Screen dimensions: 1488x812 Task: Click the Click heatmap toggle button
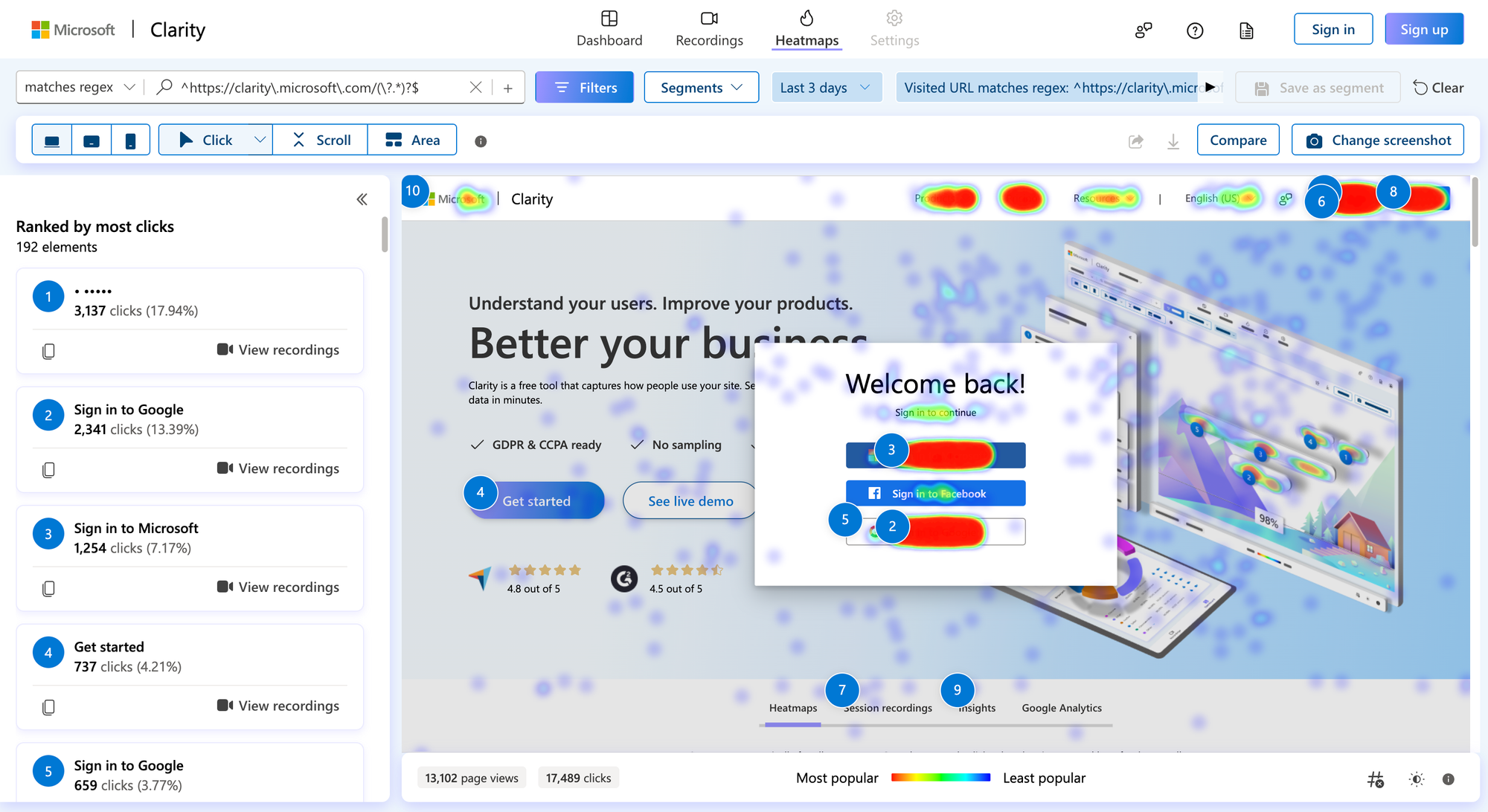(x=204, y=140)
